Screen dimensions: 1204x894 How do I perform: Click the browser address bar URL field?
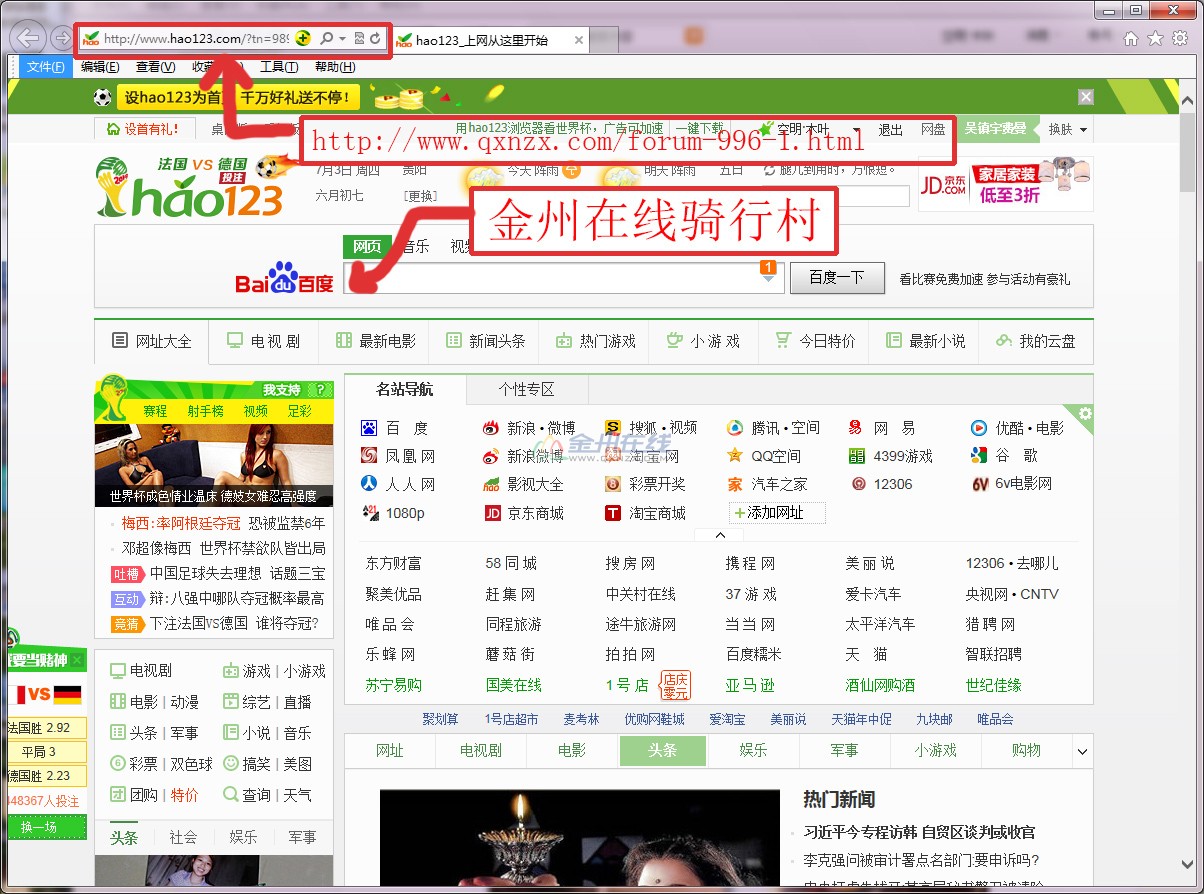pos(197,39)
